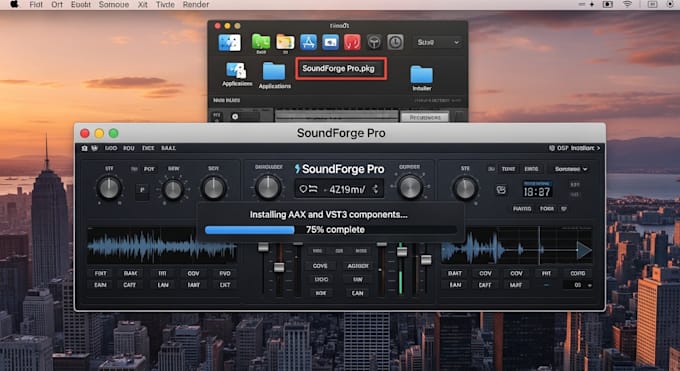The image size is (680, 371).
Task: Click the dark steering-wheel icon in the installer window
Action: 374,42
